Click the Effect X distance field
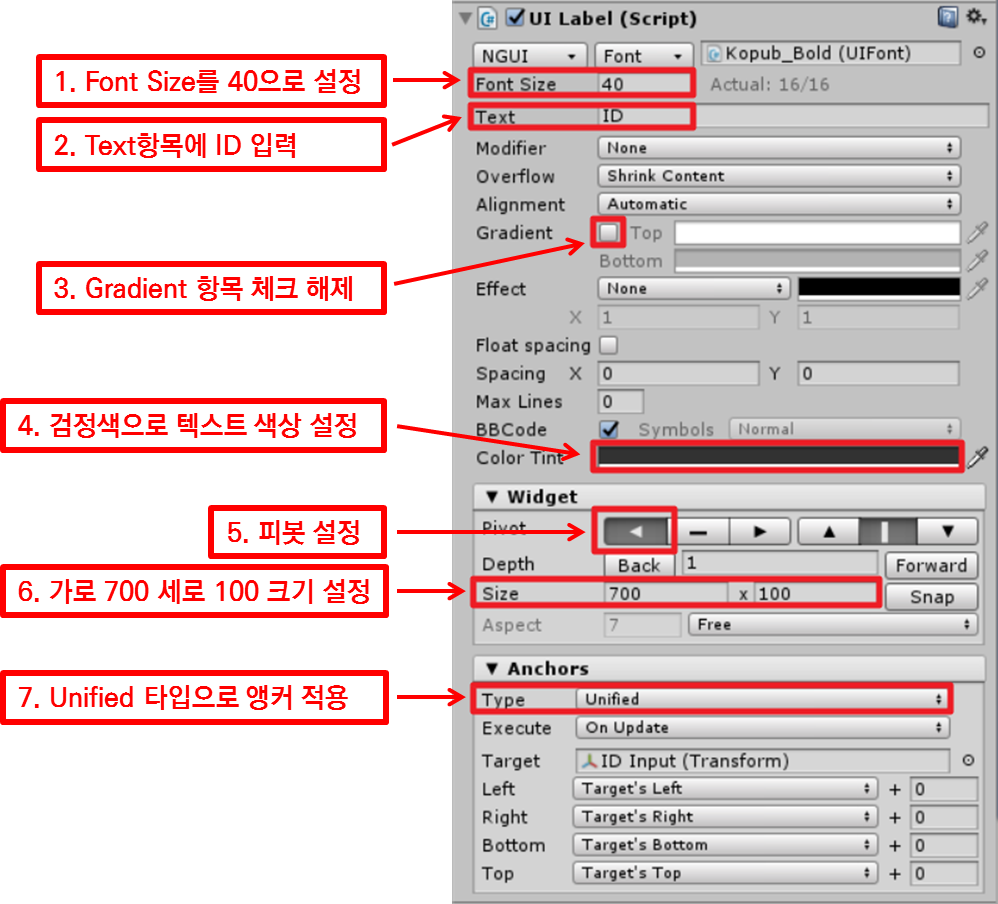The width and height of the screenshot is (998, 904). [x=678, y=317]
